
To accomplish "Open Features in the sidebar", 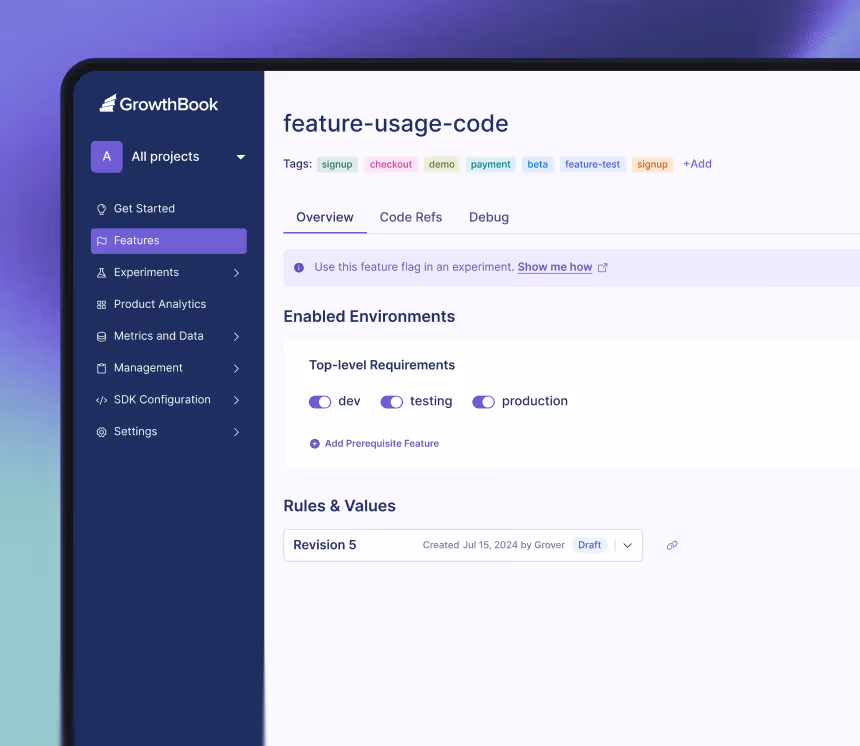I will point(169,241).
